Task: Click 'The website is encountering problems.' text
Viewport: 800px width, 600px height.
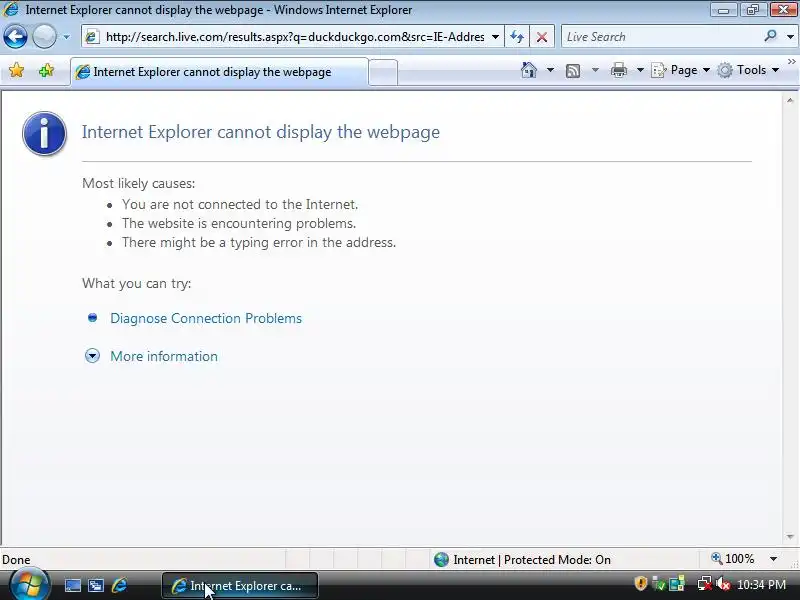Action: tap(239, 223)
